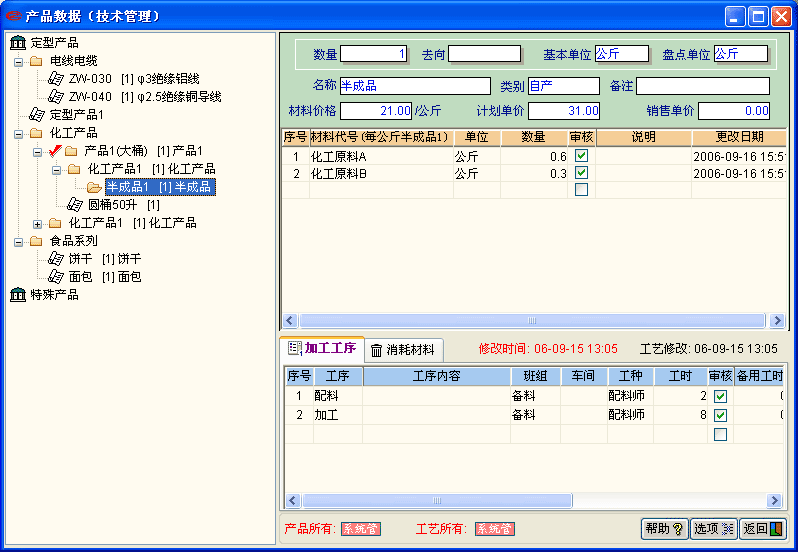Click the 数量 input field
The width and height of the screenshot is (798, 552).
click(374, 54)
